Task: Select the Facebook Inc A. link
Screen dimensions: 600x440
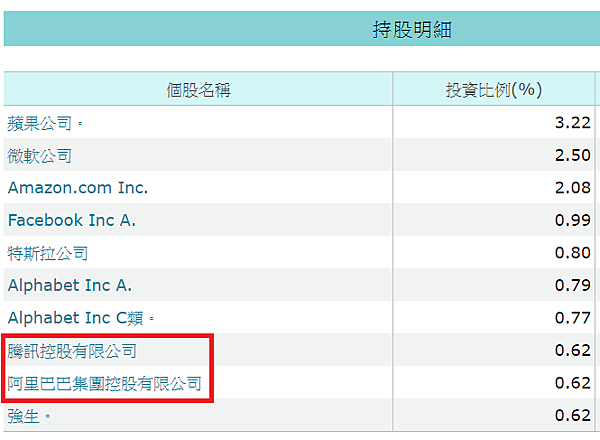Action: point(71,220)
